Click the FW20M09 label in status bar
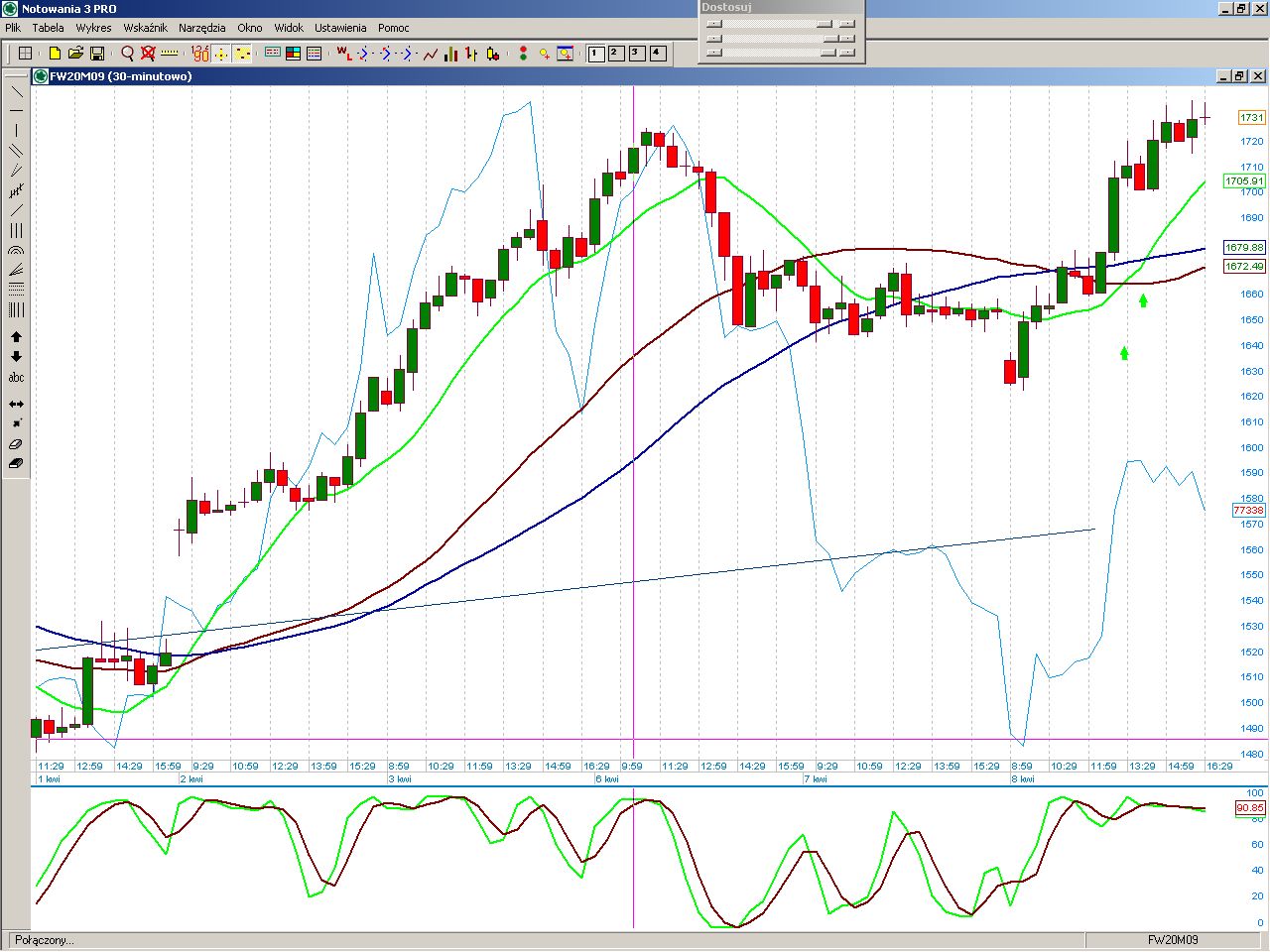This screenshot has height=952, width=1270. 1173,940
